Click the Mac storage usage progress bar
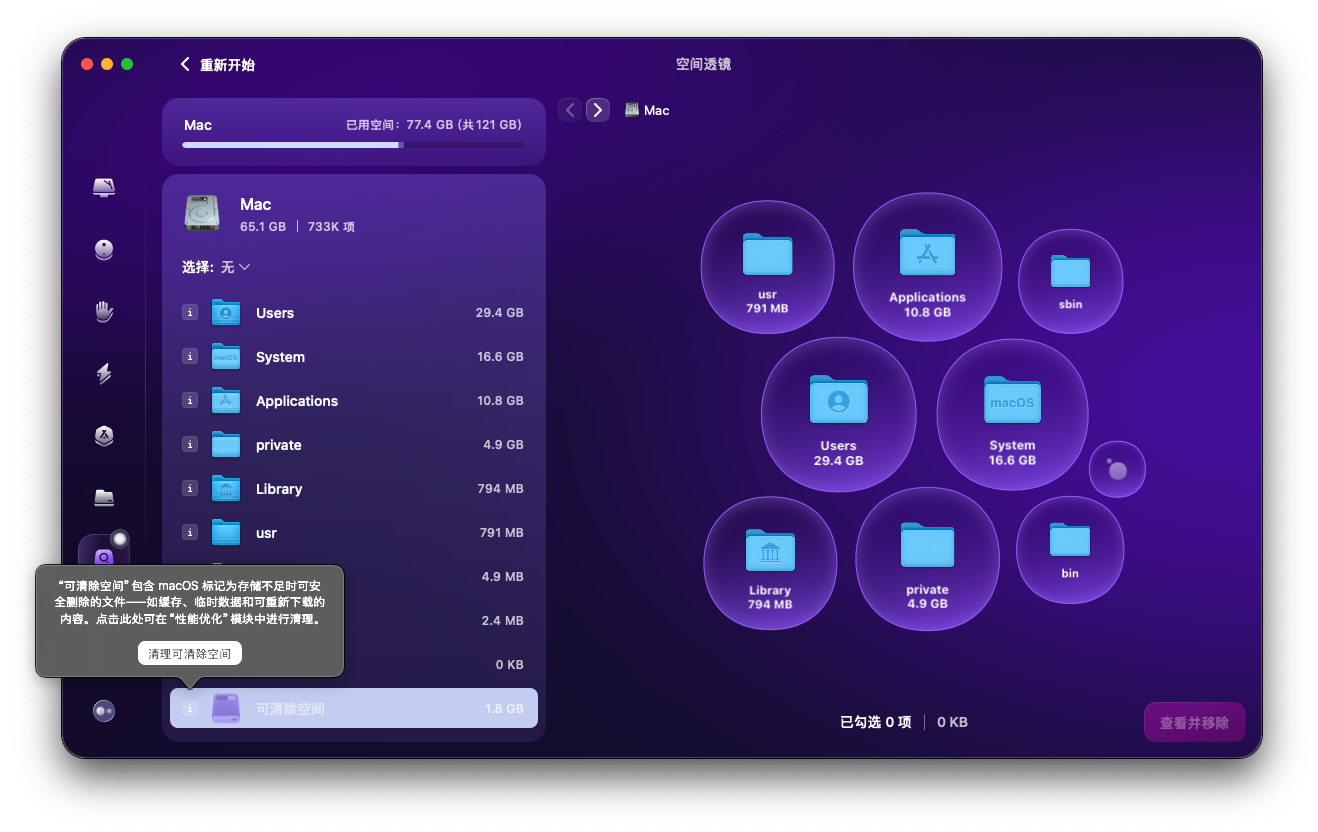This screenshot has width=1318, height=832. pos(353,145)
